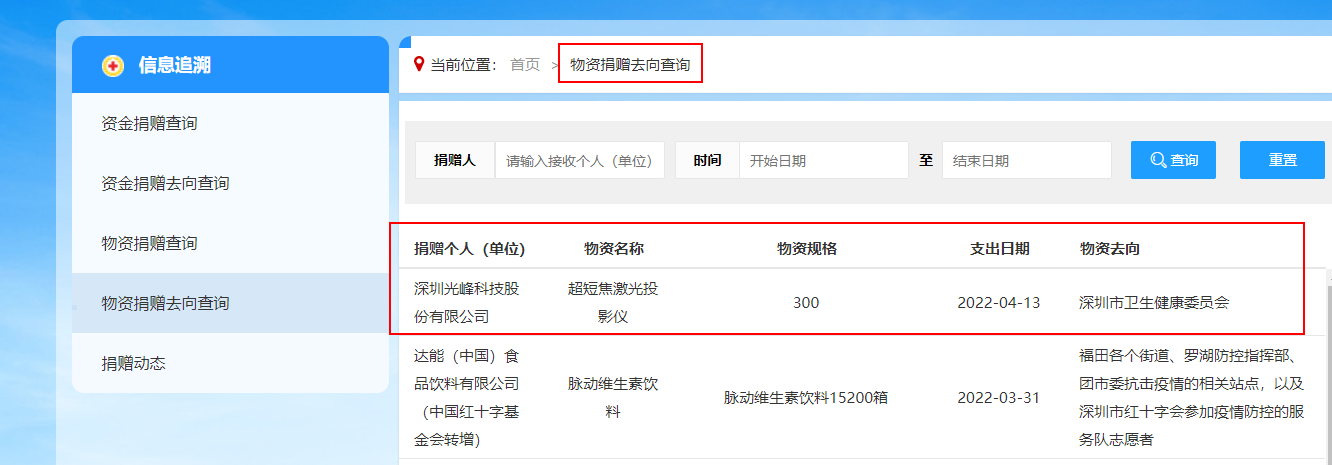Click the magnifier icon on the 查询 button
This screenshot has width=1332, height=465.
(x=1158, y=160)
